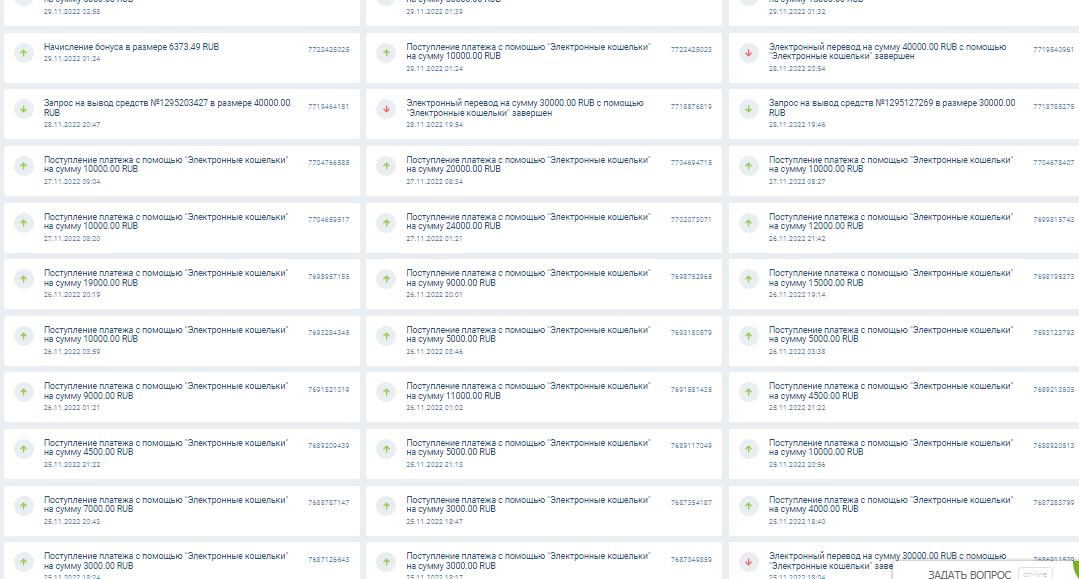Click the 9000.00 RUB payment text dated 26.11.2022 01:21

point(166,391)
